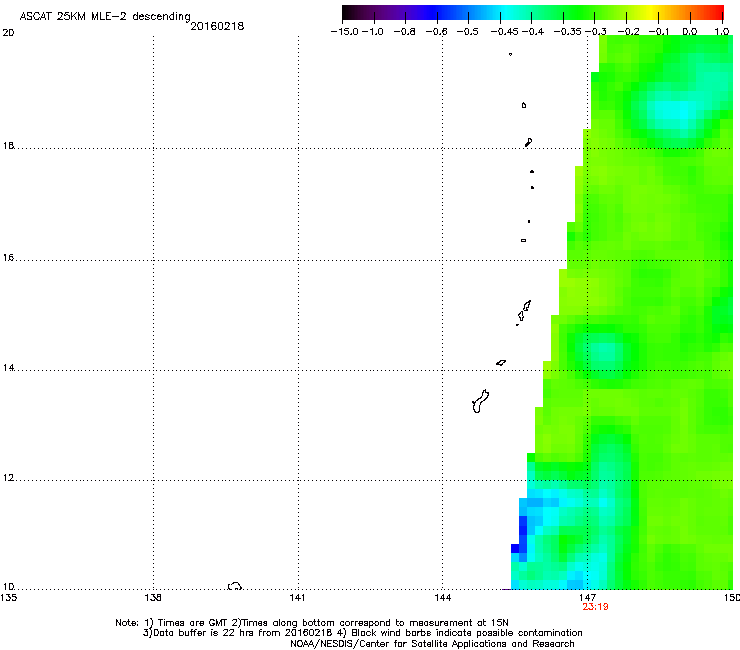Select the '-0.3' color scale label
Screen dimensions: 740x650
[596, 32]
